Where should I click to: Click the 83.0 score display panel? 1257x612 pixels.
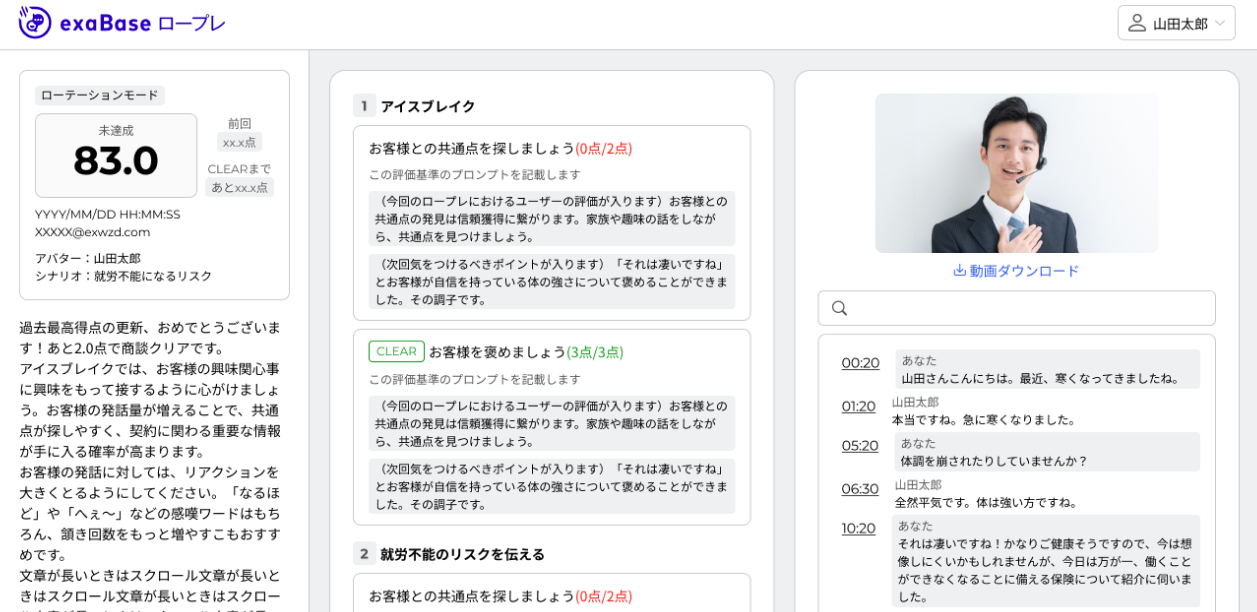click(x=116, y=155)
